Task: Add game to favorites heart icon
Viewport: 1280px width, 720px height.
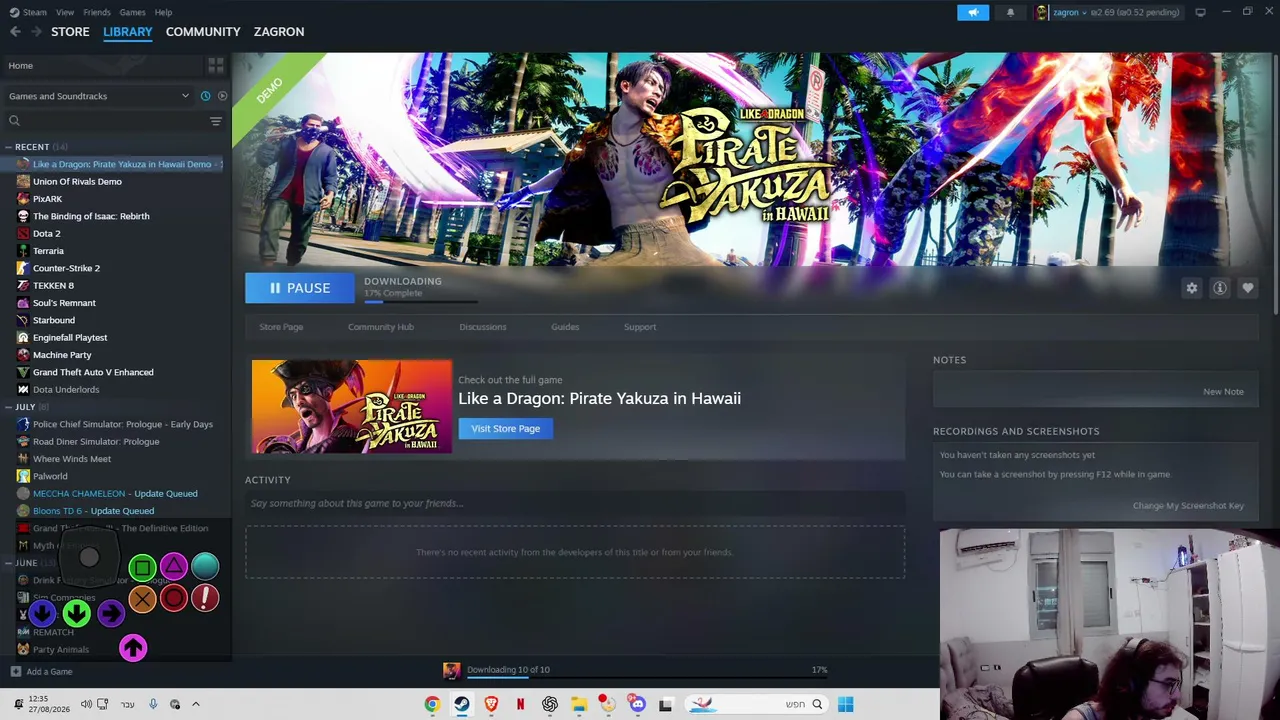Action: pyautogui.click(x=1247, y=288)
